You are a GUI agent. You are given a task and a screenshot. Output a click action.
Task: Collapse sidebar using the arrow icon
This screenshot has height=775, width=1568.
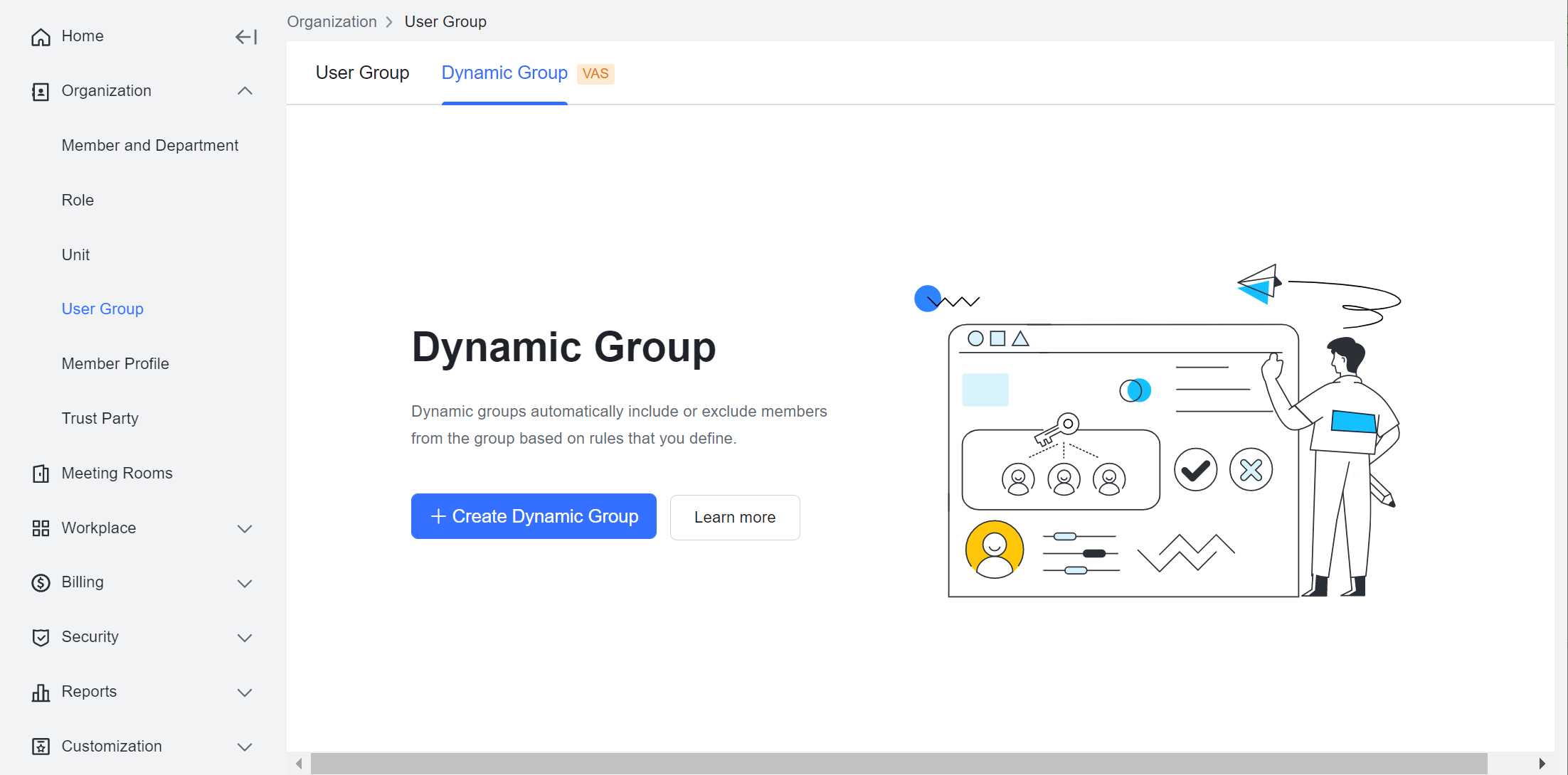coord(245,37)
